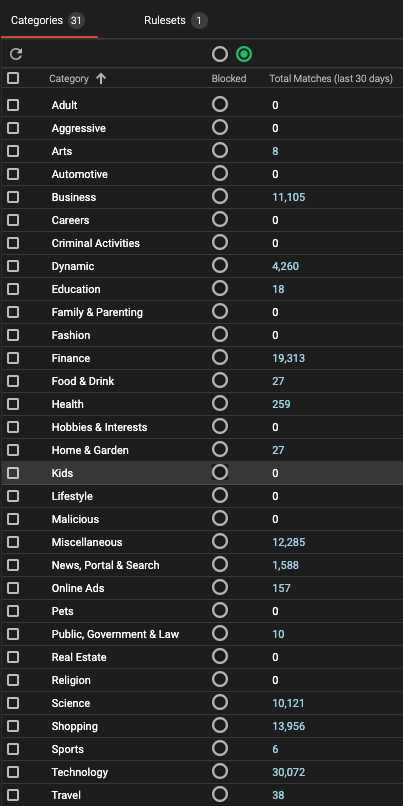Toggle Blocked circle for Kids category

click(x=219, y=472)
